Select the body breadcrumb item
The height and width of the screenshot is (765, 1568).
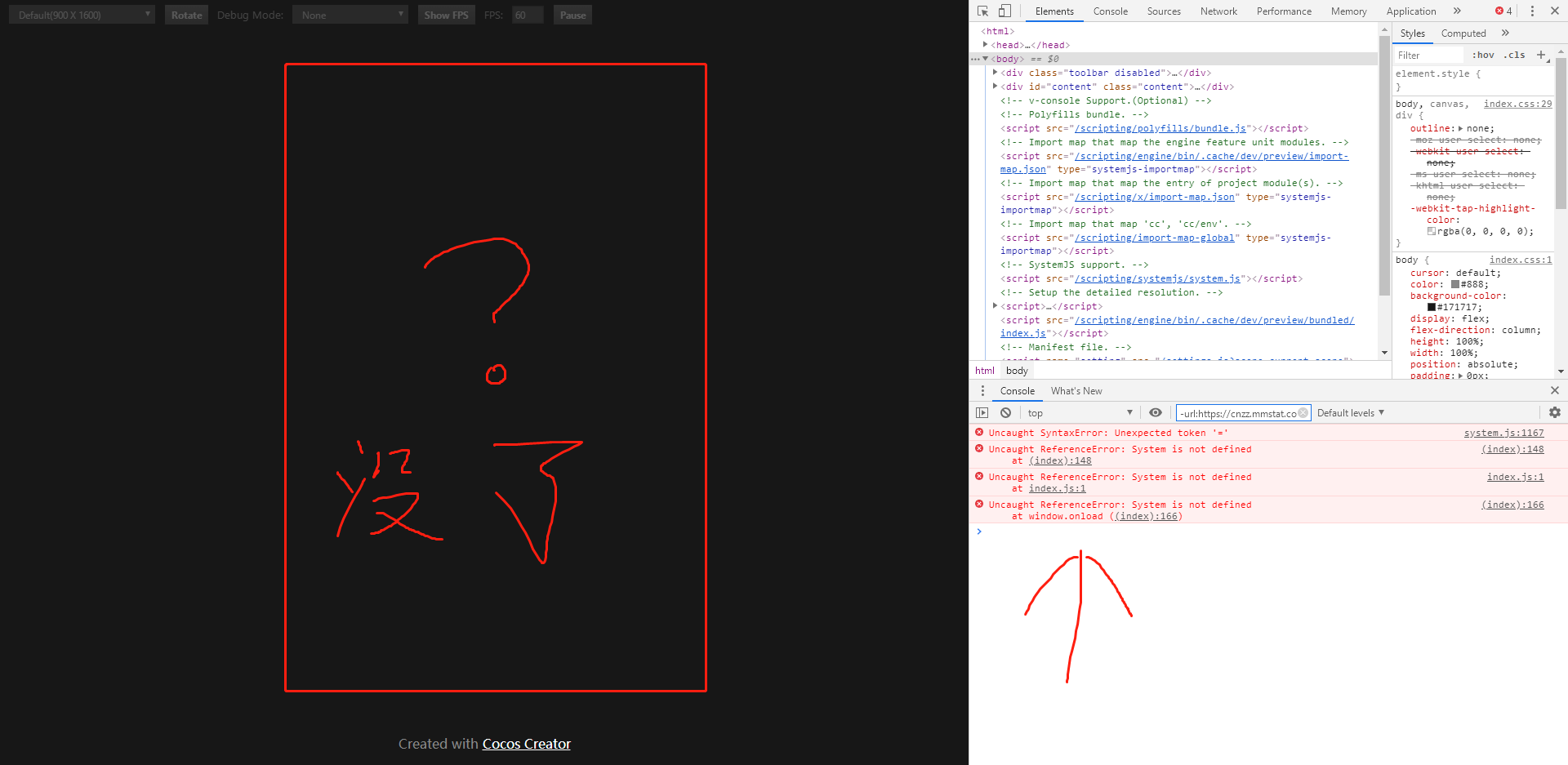point(1017,371)
